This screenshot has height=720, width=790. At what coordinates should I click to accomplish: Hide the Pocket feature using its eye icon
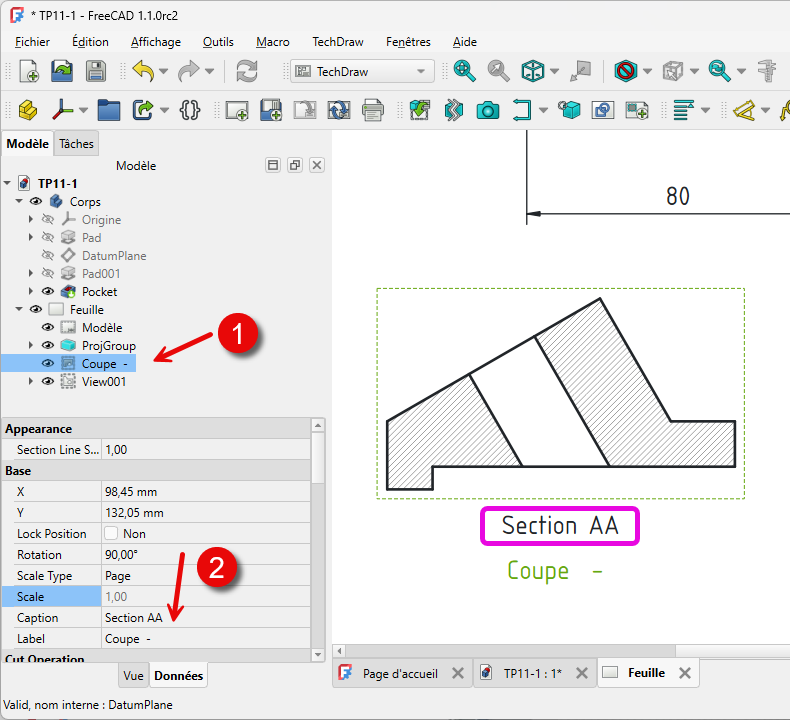coord(48,292)
